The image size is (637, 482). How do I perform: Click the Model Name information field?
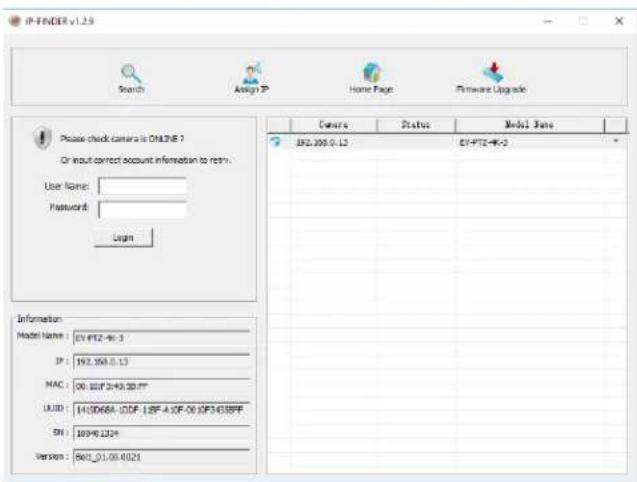pyautogui.click(x=162, y=338)
